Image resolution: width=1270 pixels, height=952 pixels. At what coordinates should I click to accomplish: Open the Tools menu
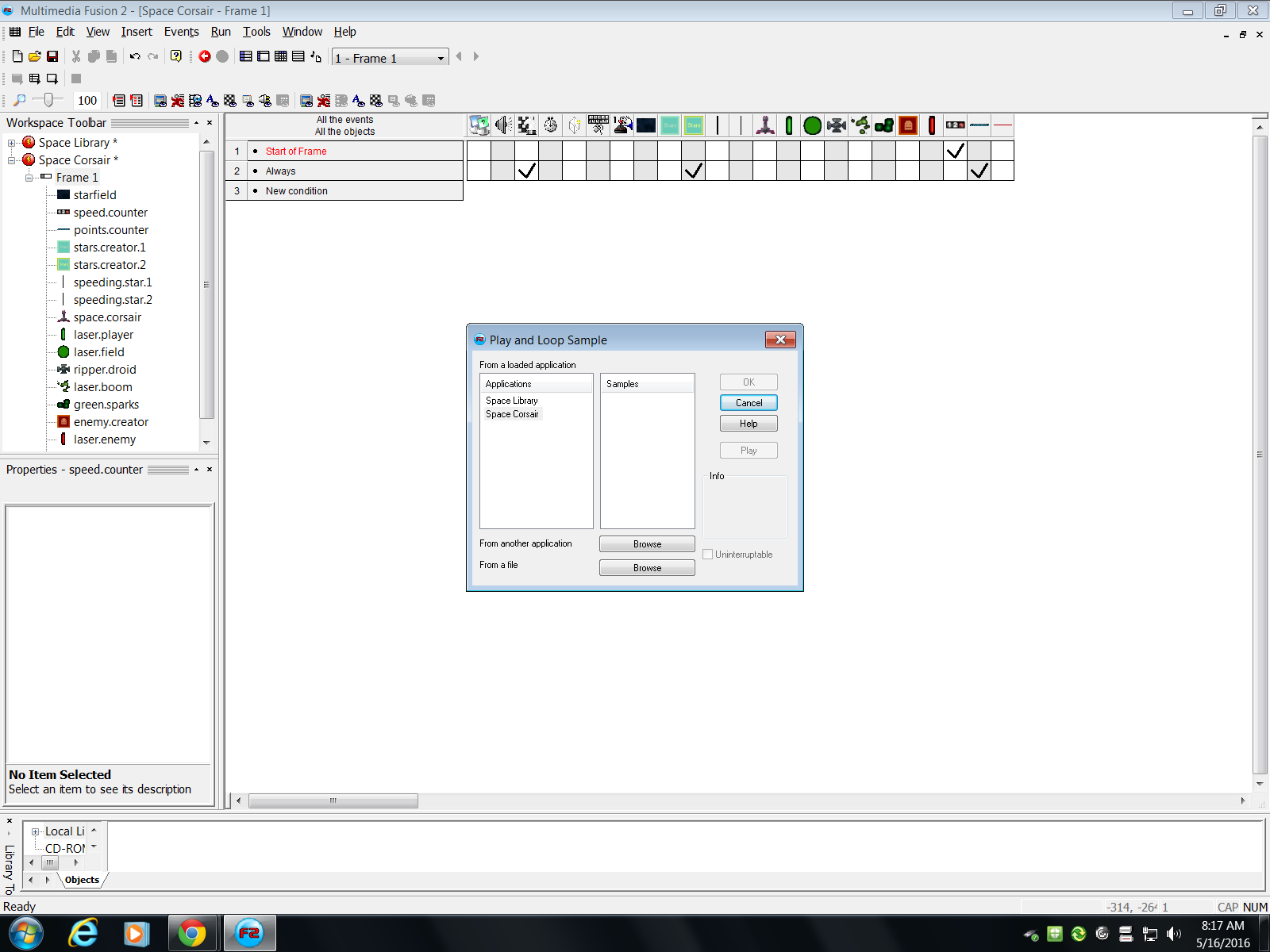pos(256,32)
